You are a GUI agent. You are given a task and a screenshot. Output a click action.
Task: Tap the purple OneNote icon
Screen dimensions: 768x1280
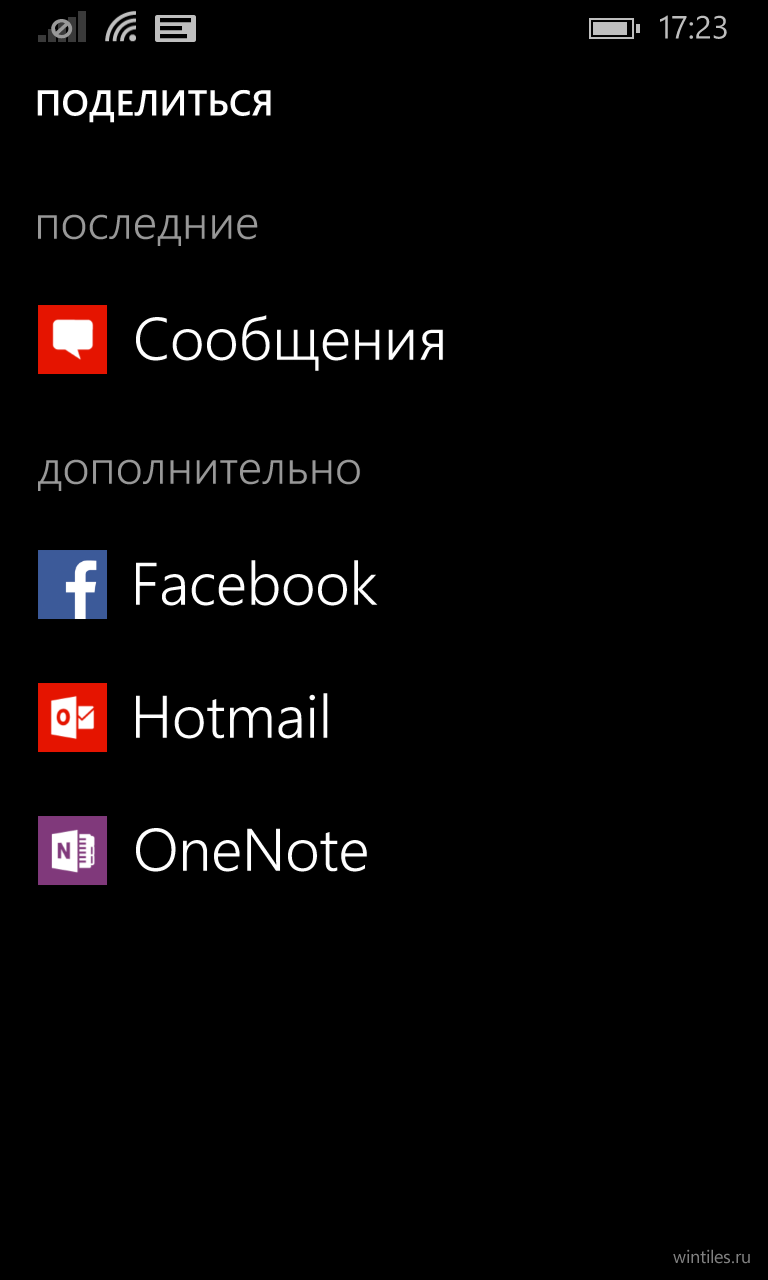click(72, 850)
